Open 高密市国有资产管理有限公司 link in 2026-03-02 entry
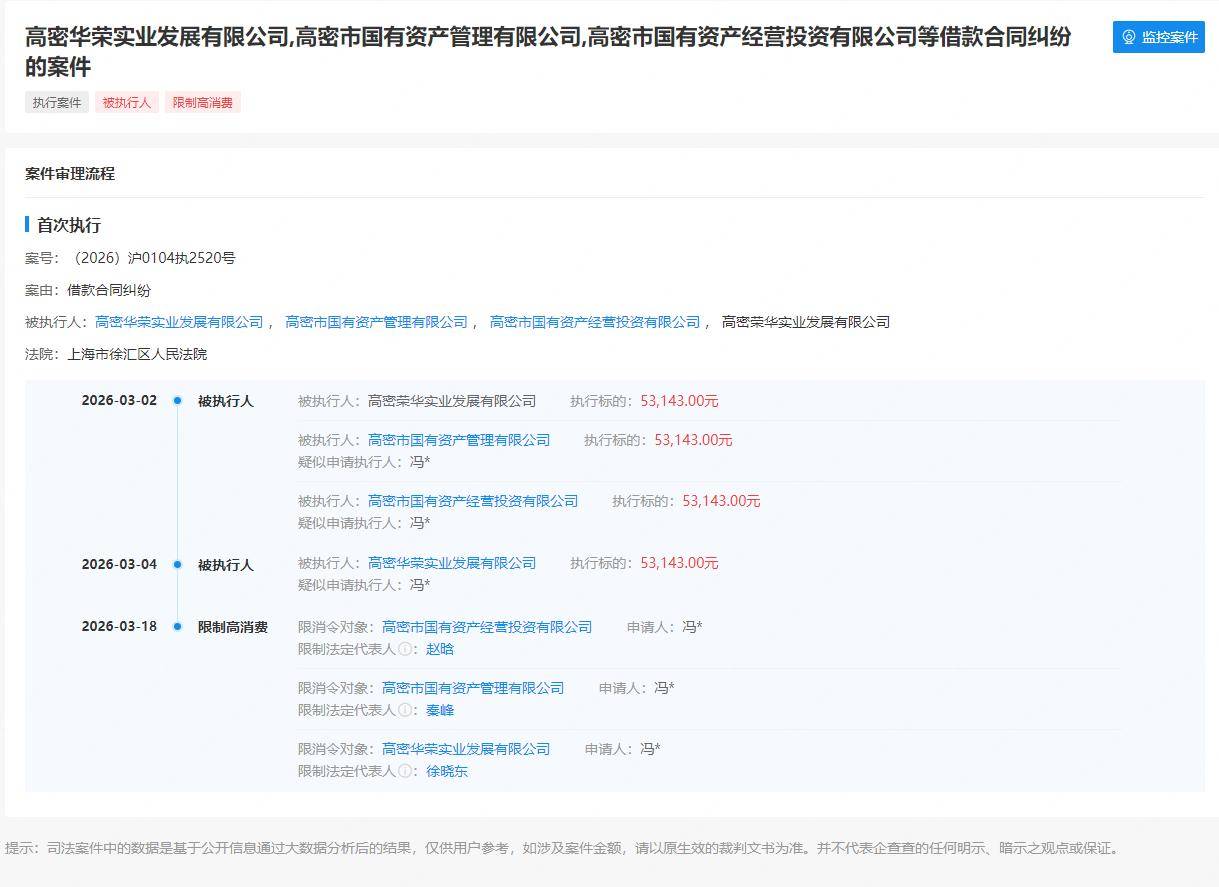The height and width of the screenshot is (887, 1219). coord(459,440)
